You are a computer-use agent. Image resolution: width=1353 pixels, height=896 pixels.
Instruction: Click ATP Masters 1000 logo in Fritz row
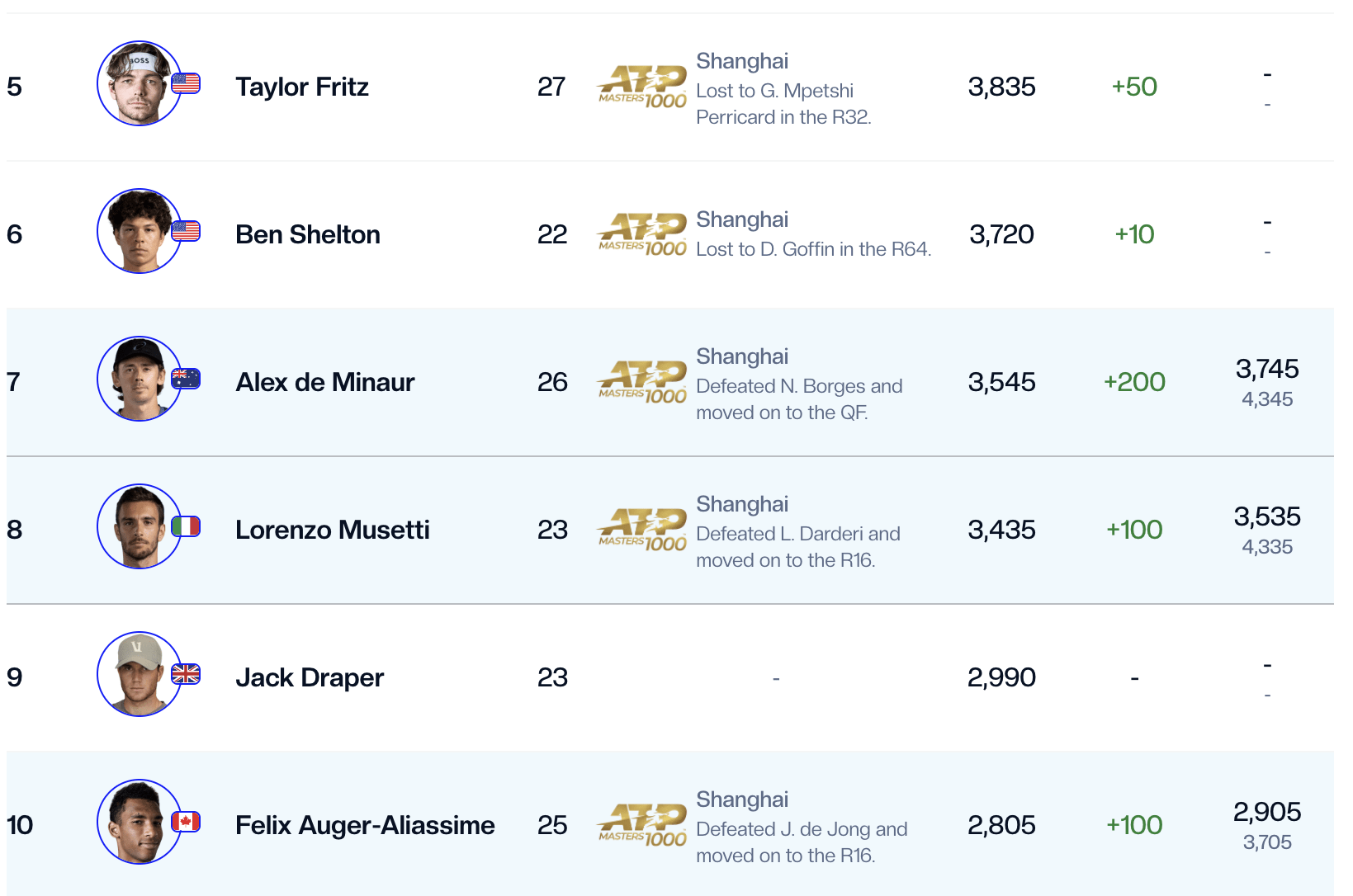(642, 87)
